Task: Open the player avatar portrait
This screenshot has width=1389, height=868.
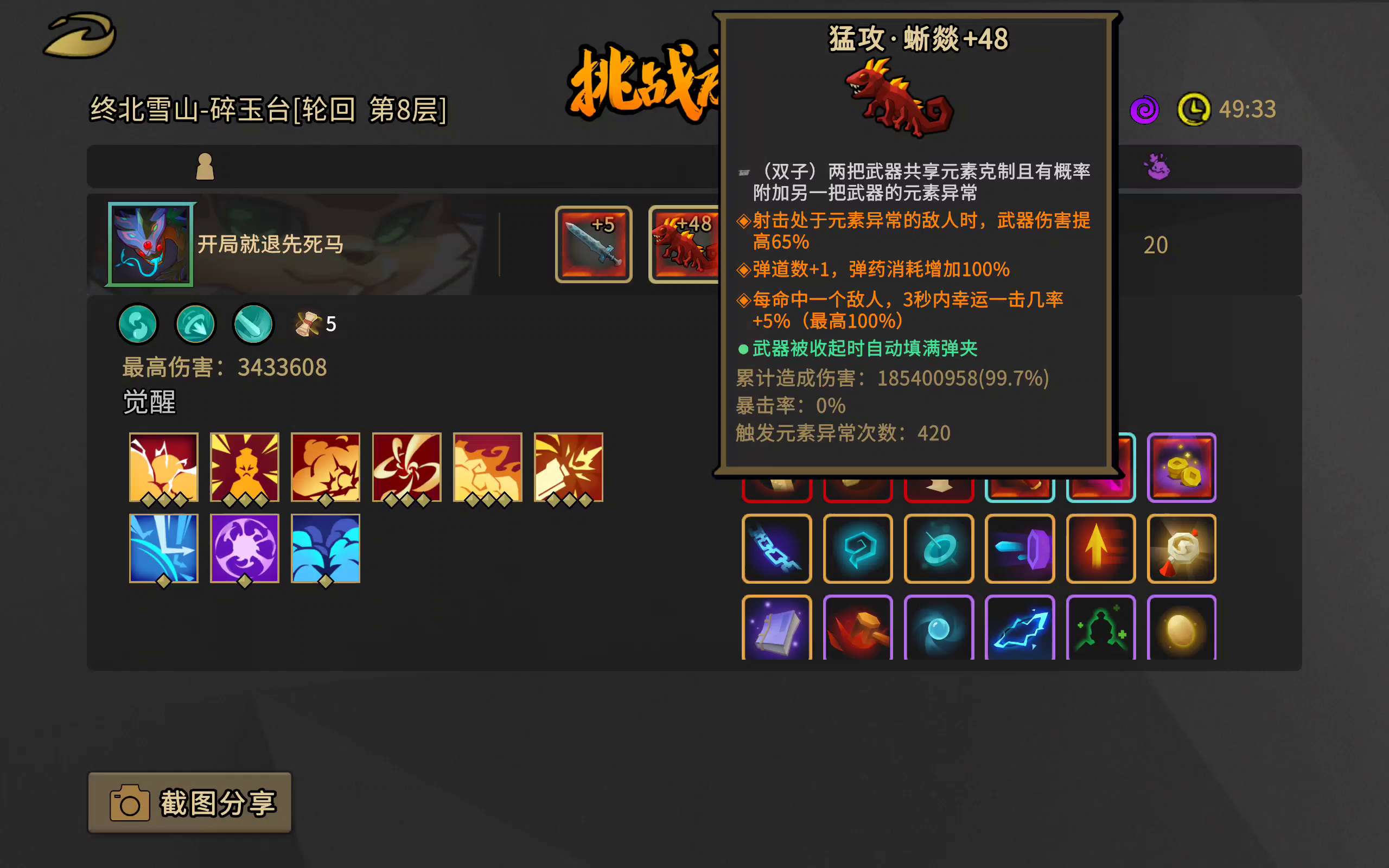Action: click(x=150, y=245)
